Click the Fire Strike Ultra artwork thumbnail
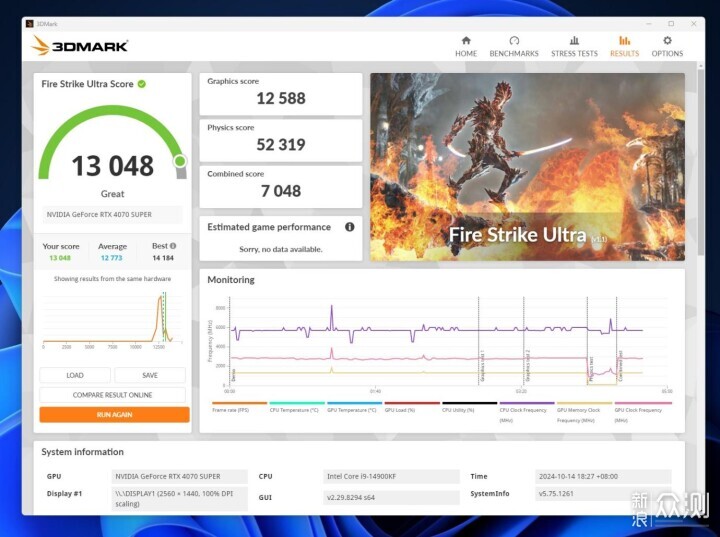Viewport: 720px width, 537px height. (x=528, y=167)
